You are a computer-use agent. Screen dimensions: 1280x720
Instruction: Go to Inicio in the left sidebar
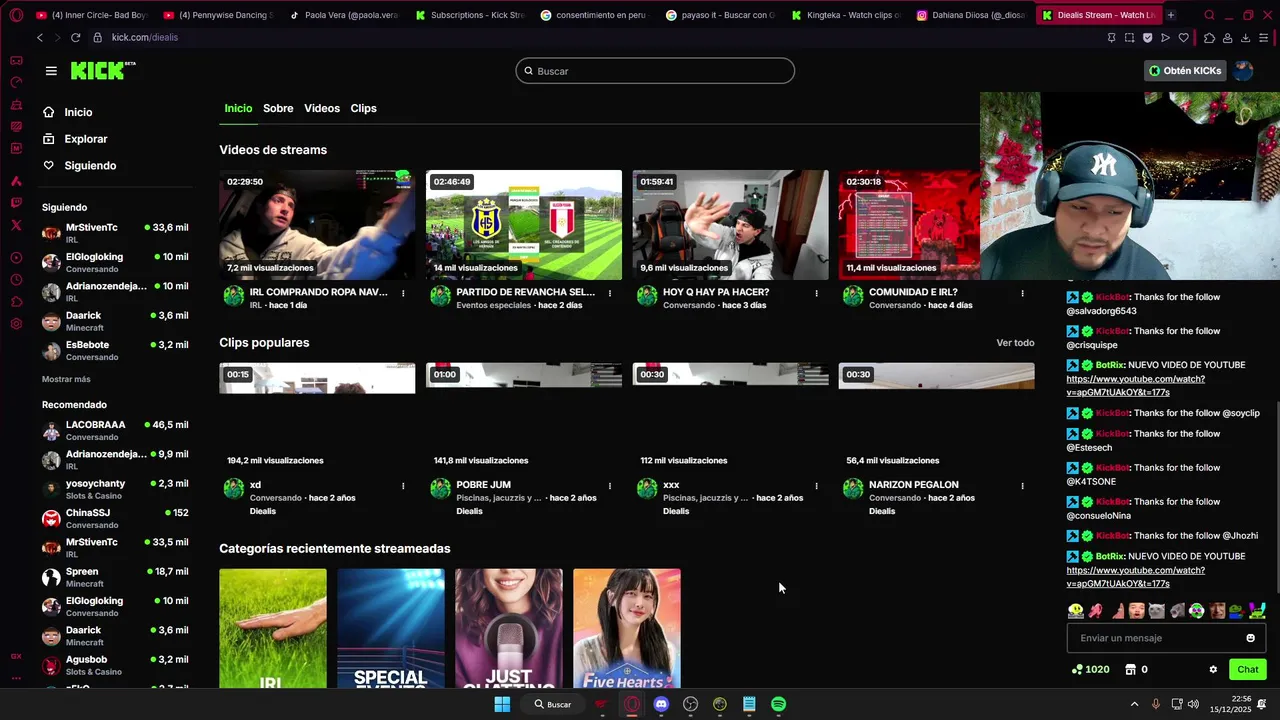click(x=67, y=112)
